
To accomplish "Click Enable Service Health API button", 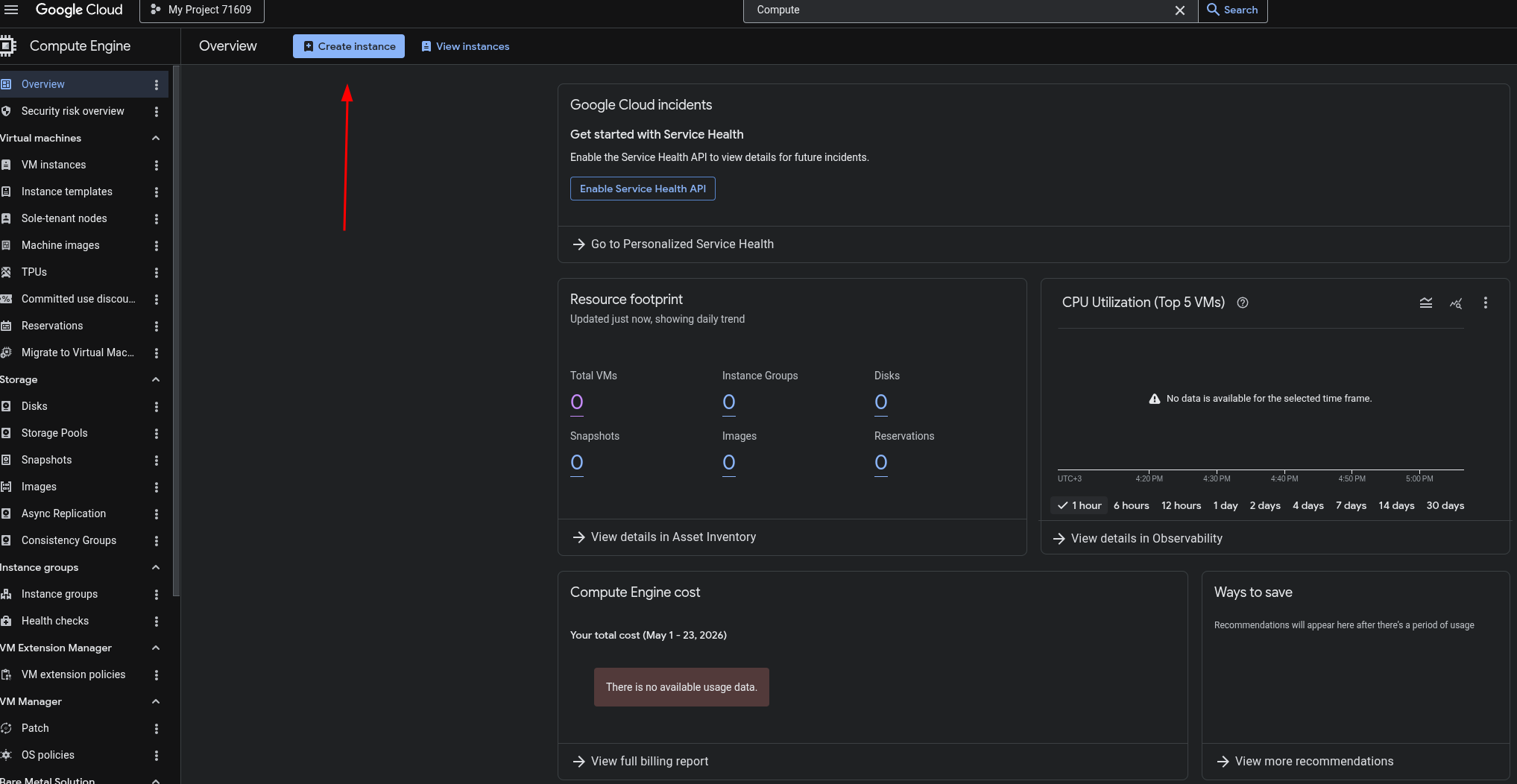I will pyautogui.click(x=643, y=189).
